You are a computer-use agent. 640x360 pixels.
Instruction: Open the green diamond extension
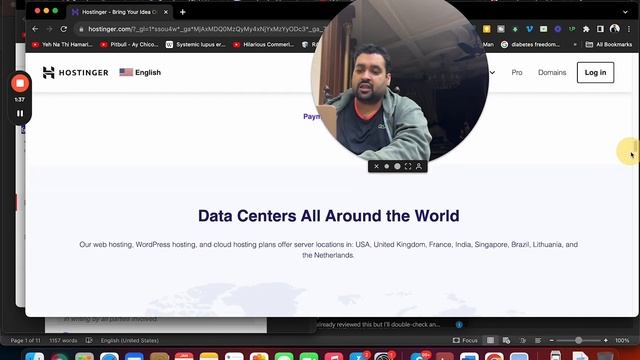pyautogui.click(x=515, y=29)
